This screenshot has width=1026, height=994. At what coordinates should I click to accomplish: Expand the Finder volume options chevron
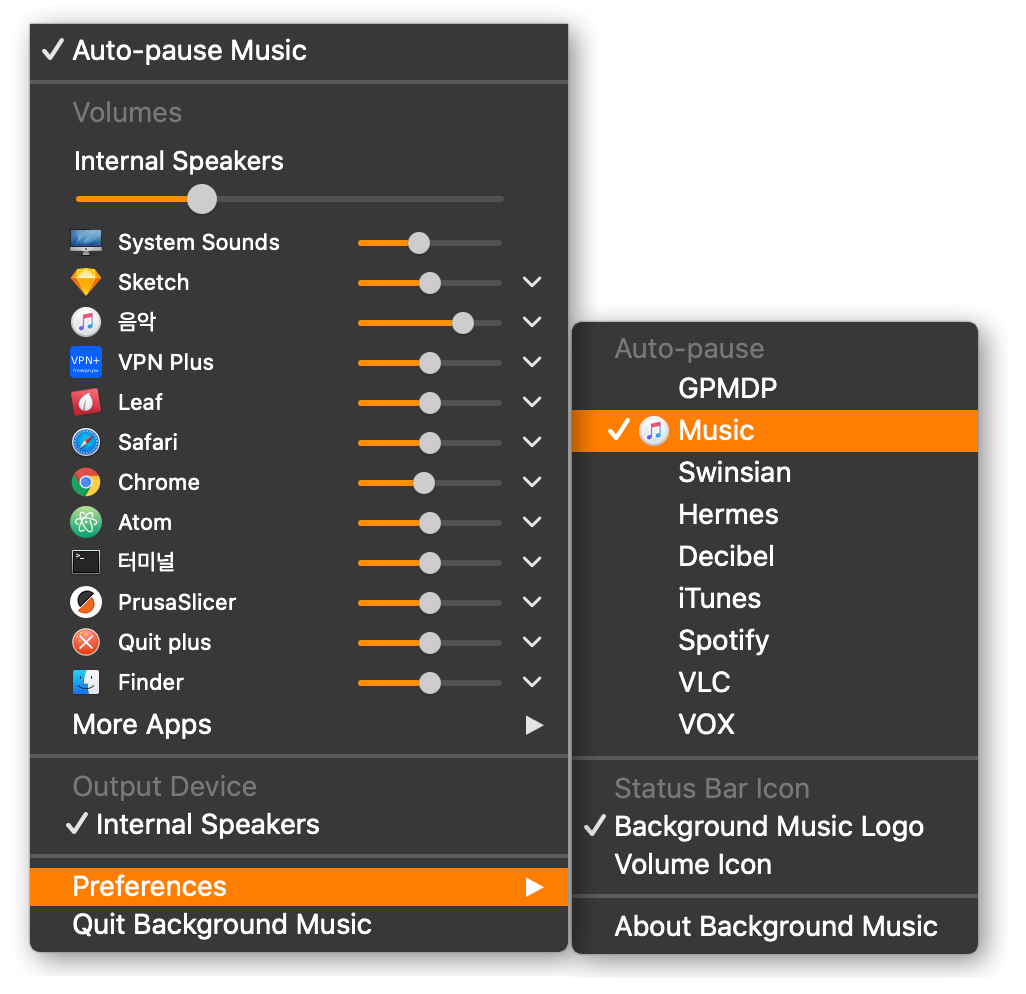(x=532, y=682)
